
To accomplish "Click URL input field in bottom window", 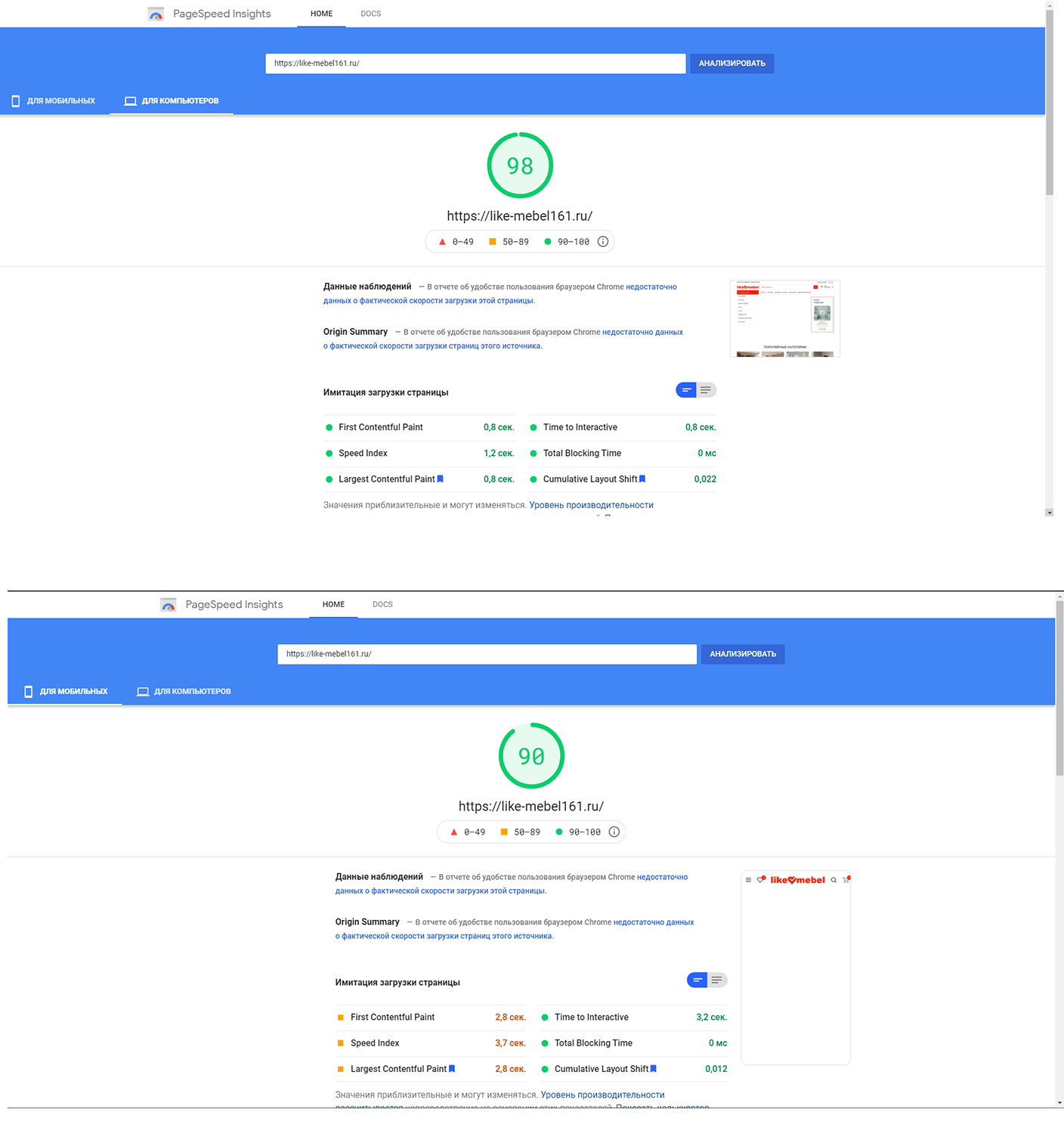I will click(x=487, y=654).
